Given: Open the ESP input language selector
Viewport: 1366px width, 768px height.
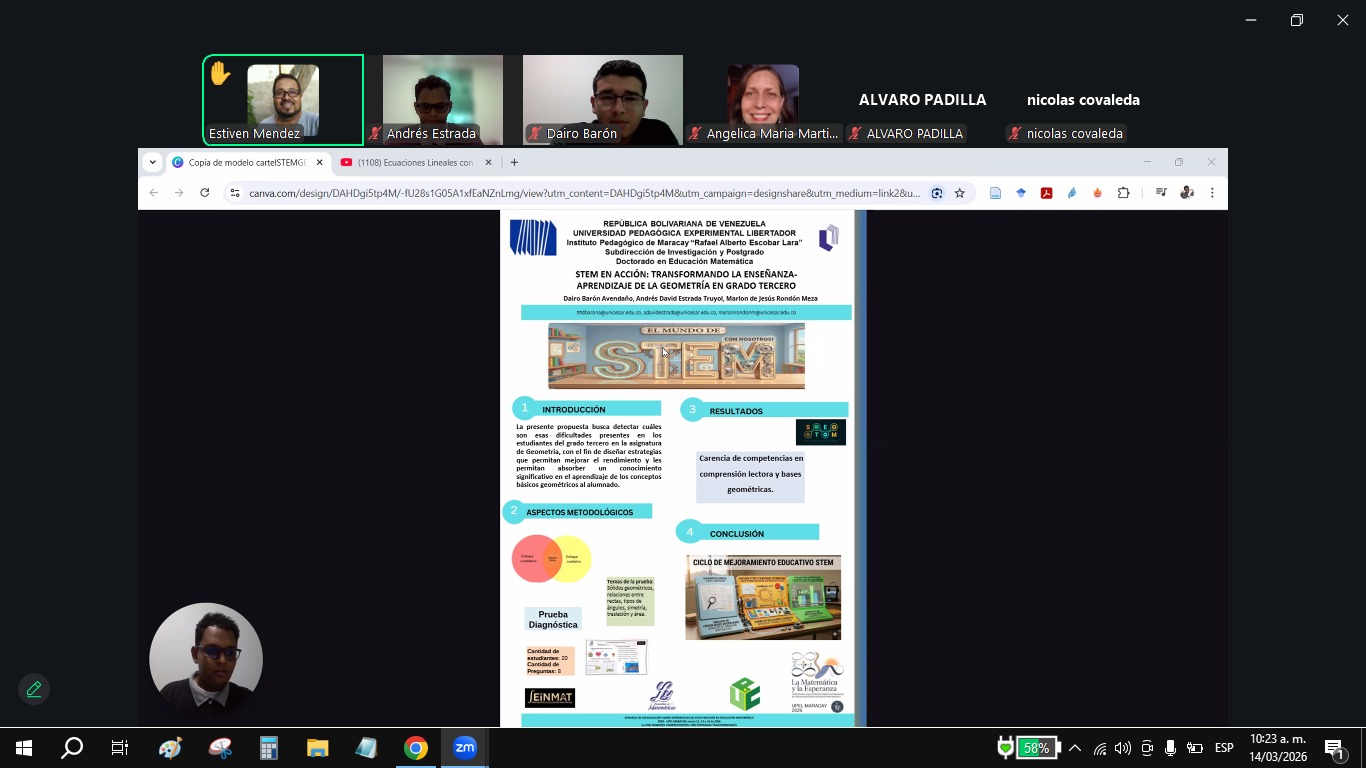Looking at the screenshot, I should (x=1223, y=748).
